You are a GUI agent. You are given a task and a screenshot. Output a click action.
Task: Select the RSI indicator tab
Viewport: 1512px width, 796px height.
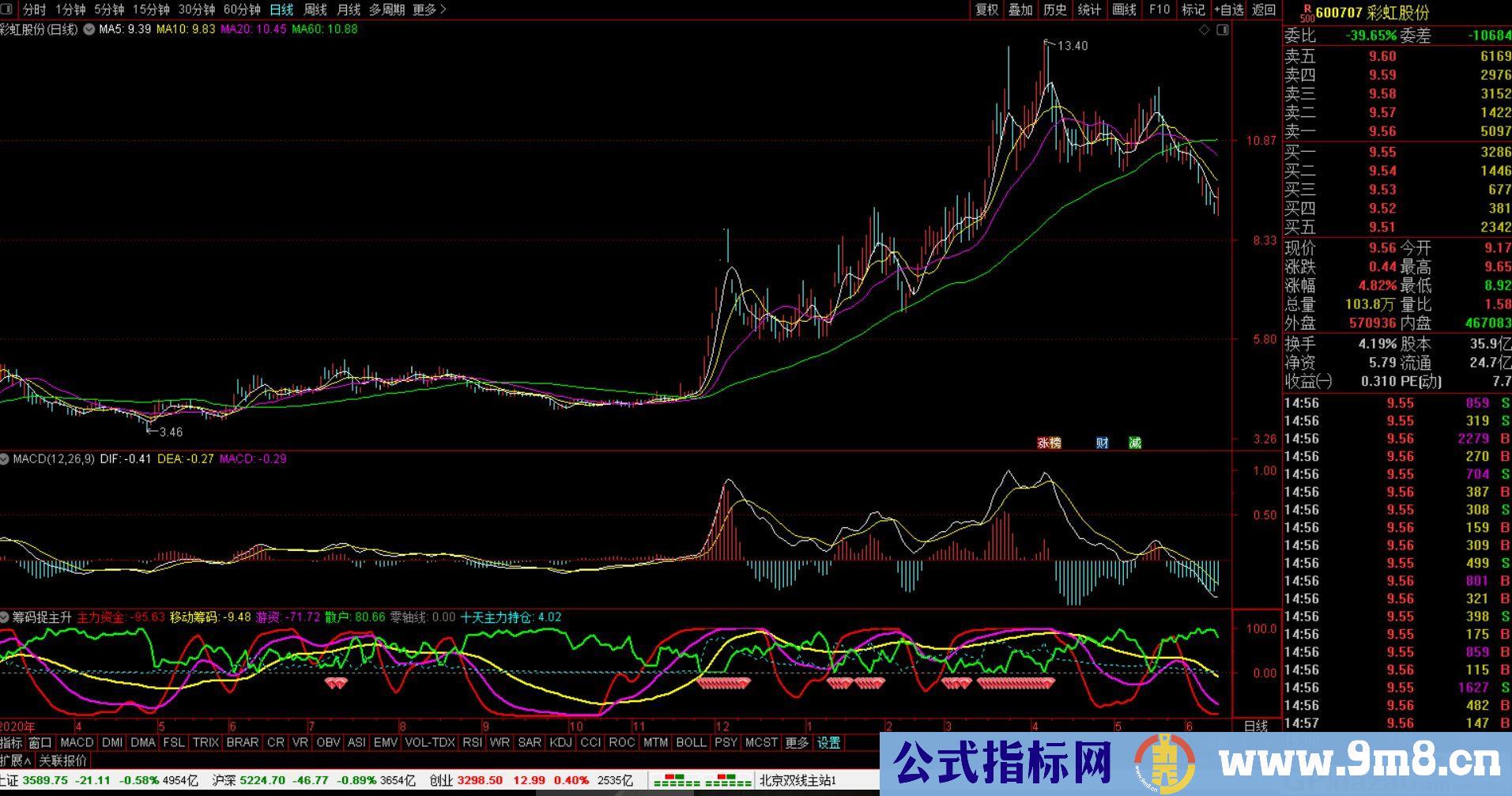pos(473,743)
